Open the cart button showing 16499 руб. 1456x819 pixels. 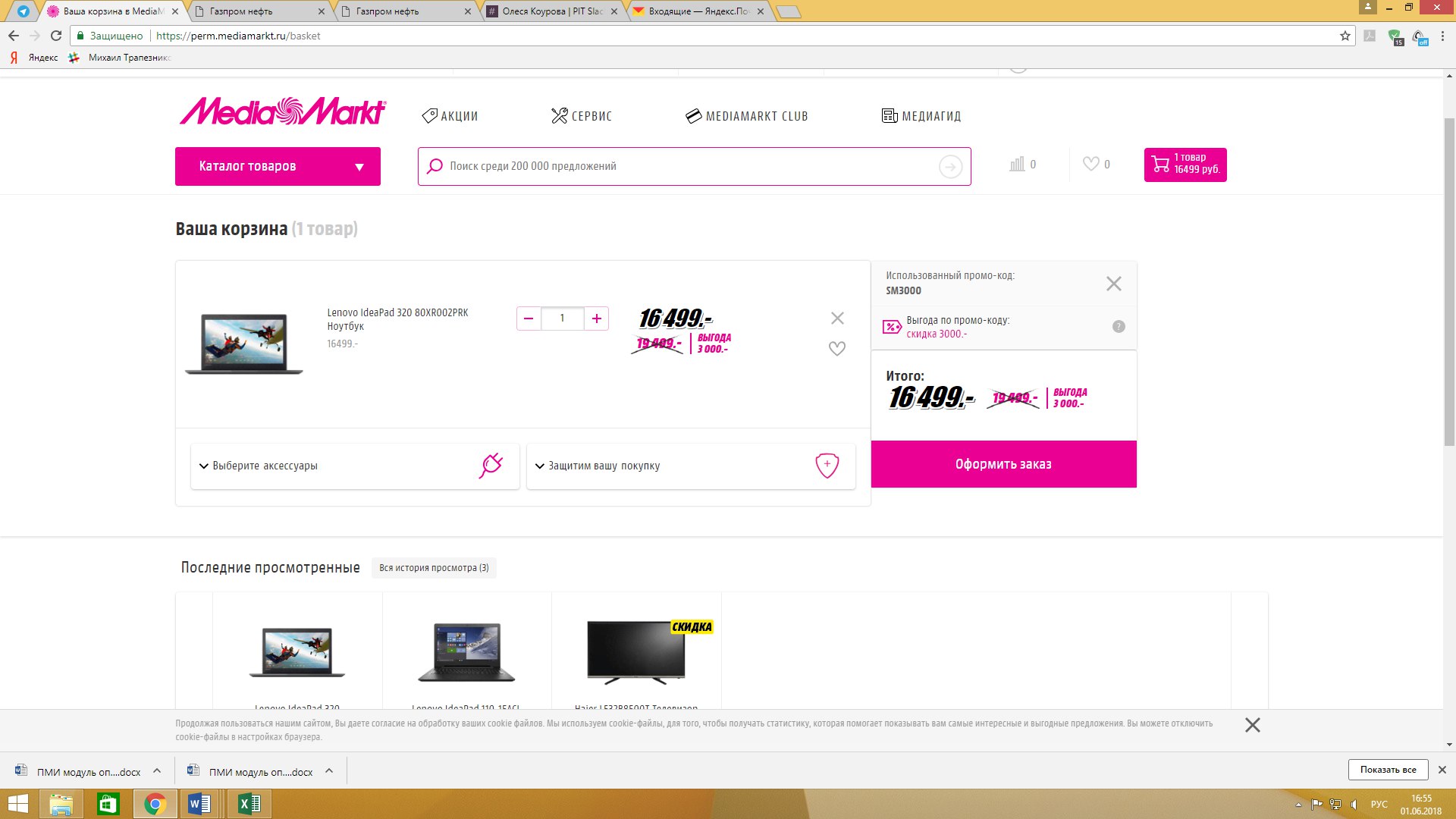tap(1185, 165)
